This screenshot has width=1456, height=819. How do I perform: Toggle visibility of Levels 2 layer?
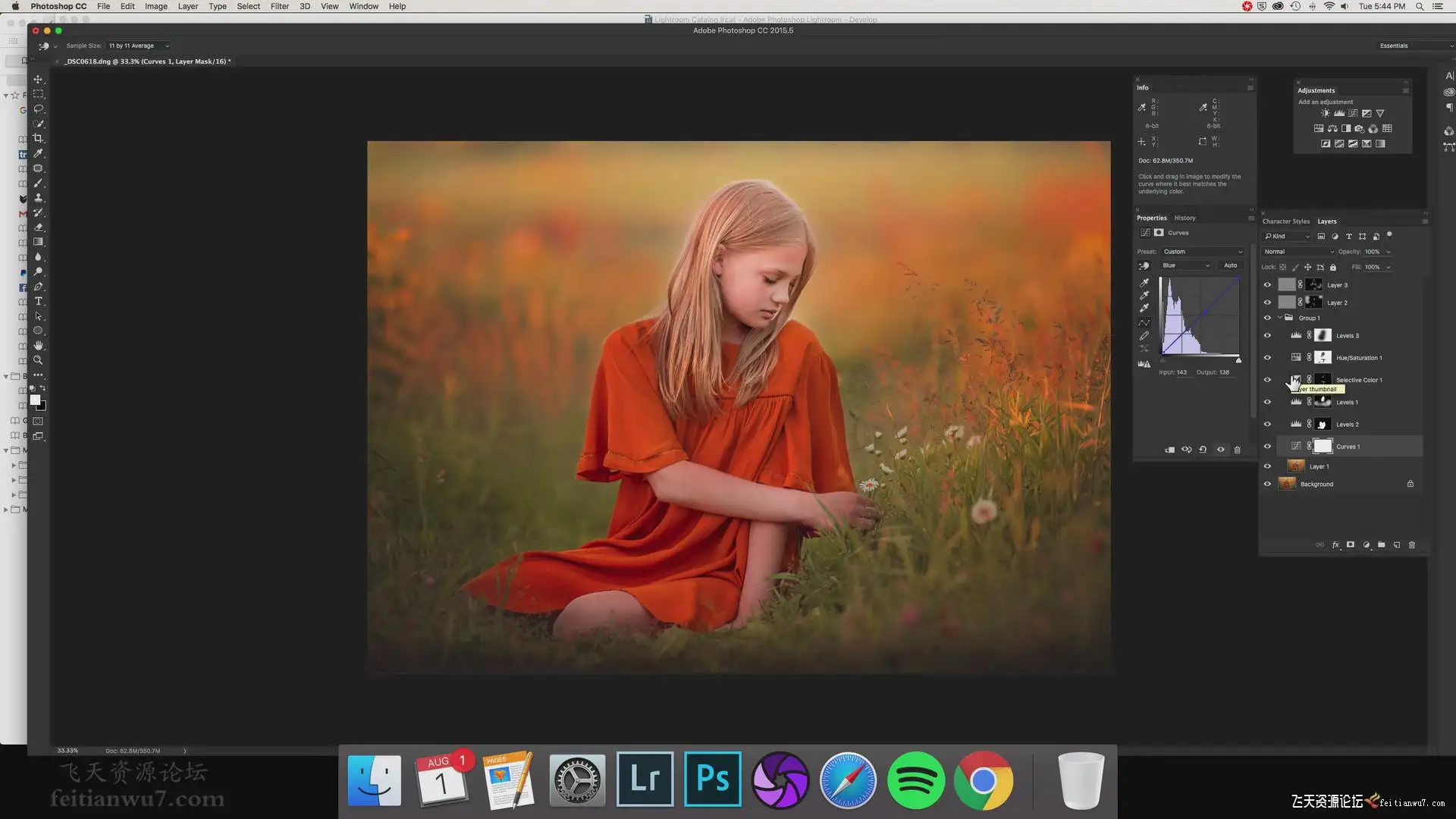point(1267,425)
